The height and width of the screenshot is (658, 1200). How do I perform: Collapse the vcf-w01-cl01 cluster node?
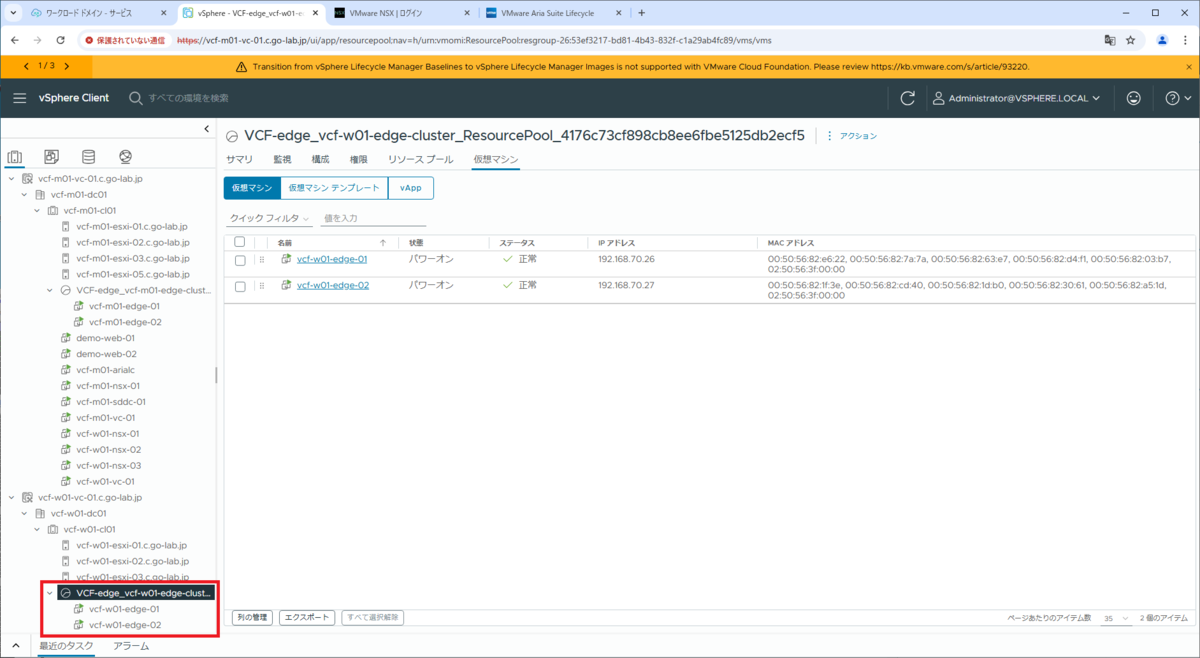(x=37, y=529)
